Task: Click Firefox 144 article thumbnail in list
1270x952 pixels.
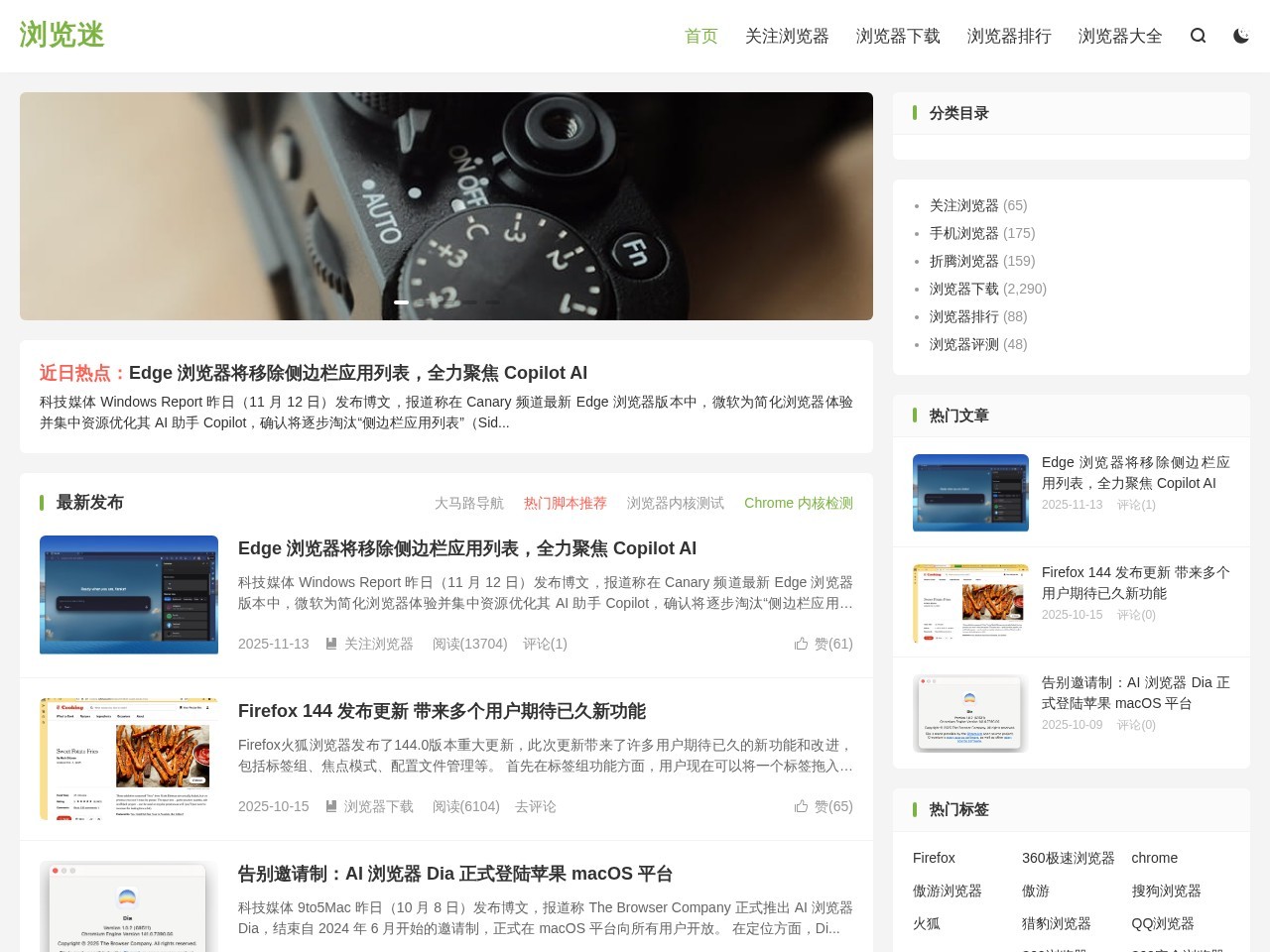Action: [x=129, y=758]
